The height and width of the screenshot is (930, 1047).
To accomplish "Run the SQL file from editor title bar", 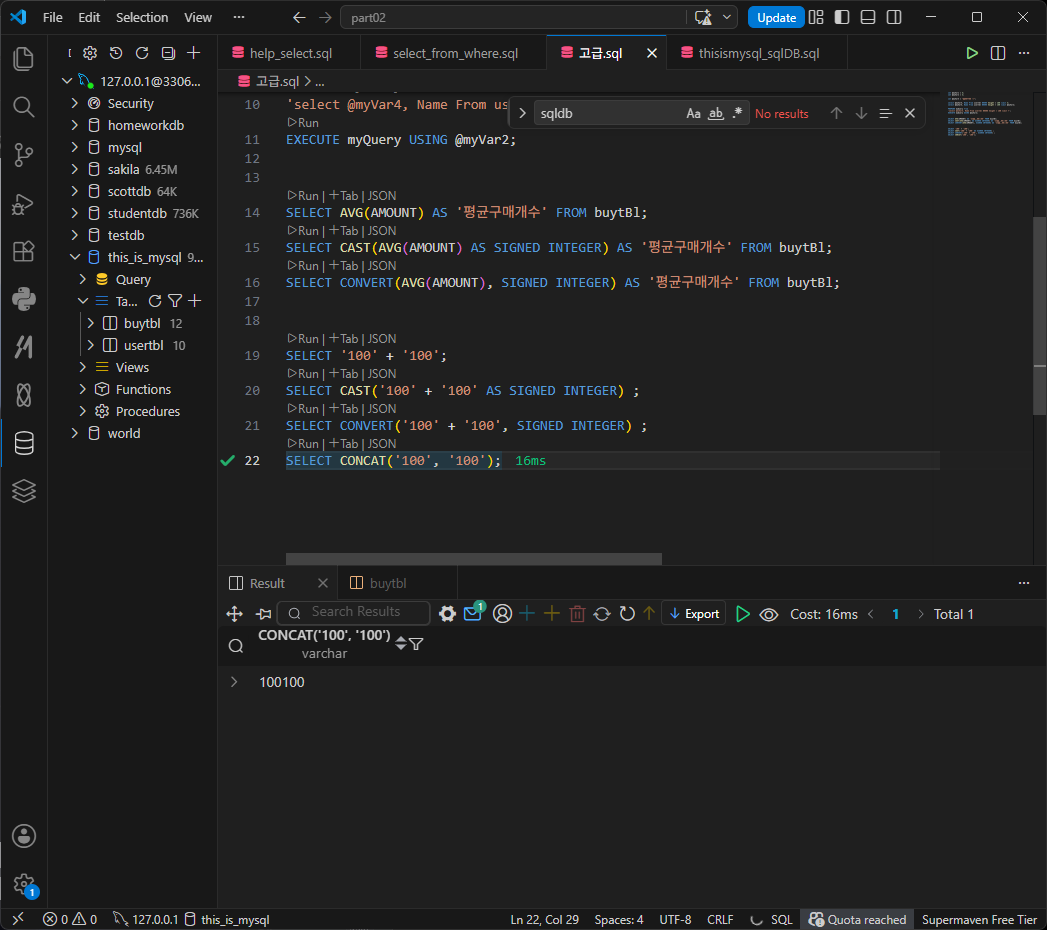I will (972, 53).
